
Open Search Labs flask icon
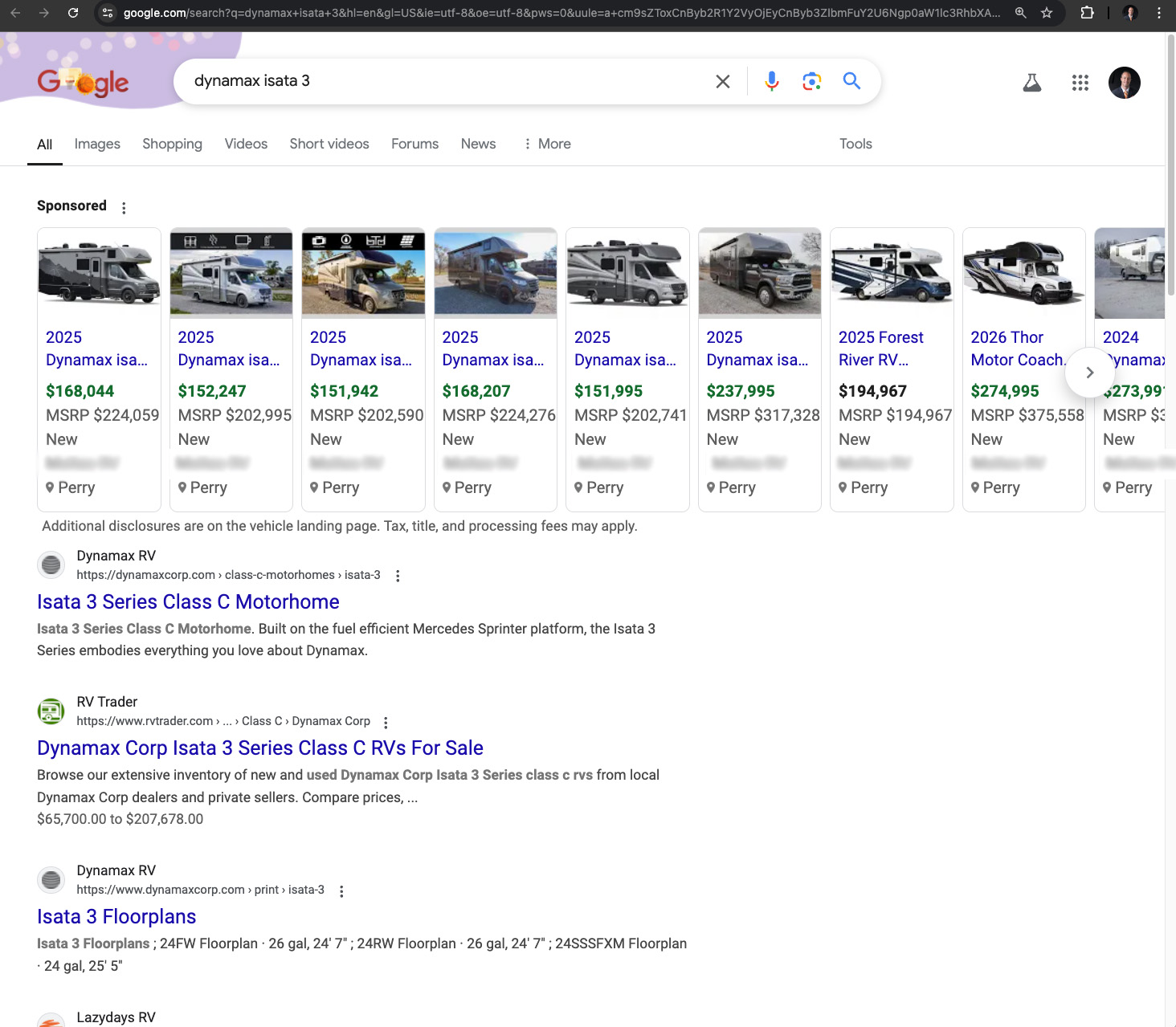[x=1032, y=83]
